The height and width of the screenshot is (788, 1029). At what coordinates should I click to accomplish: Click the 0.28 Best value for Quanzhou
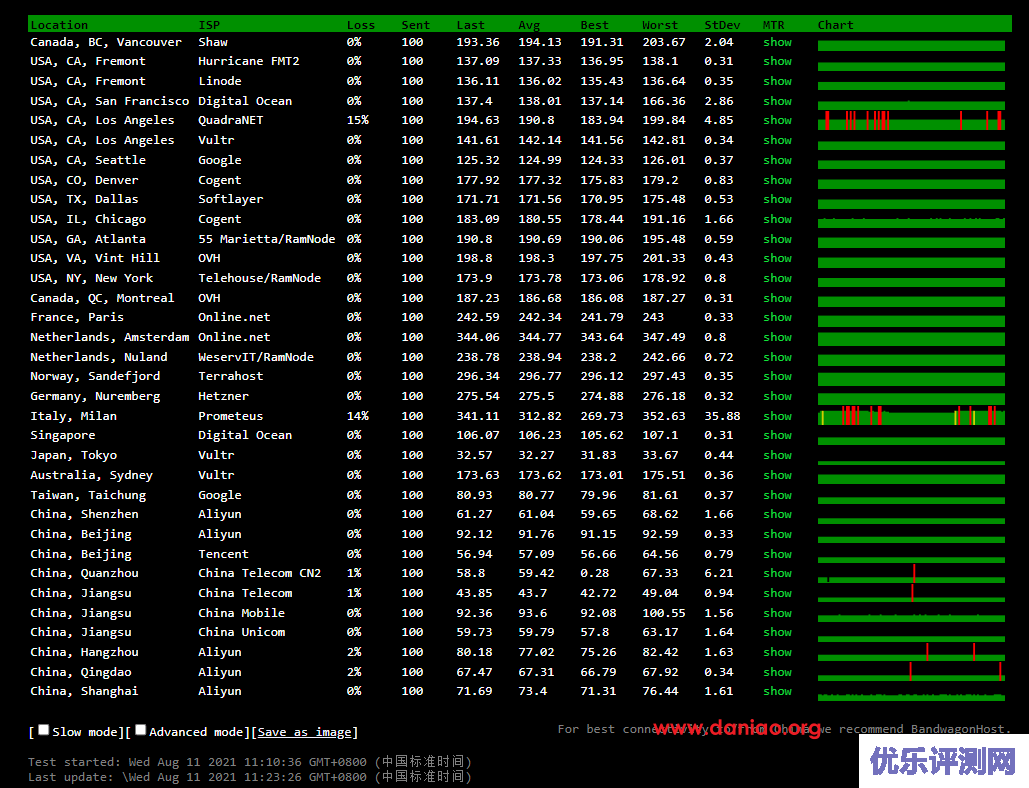(595, 573)
